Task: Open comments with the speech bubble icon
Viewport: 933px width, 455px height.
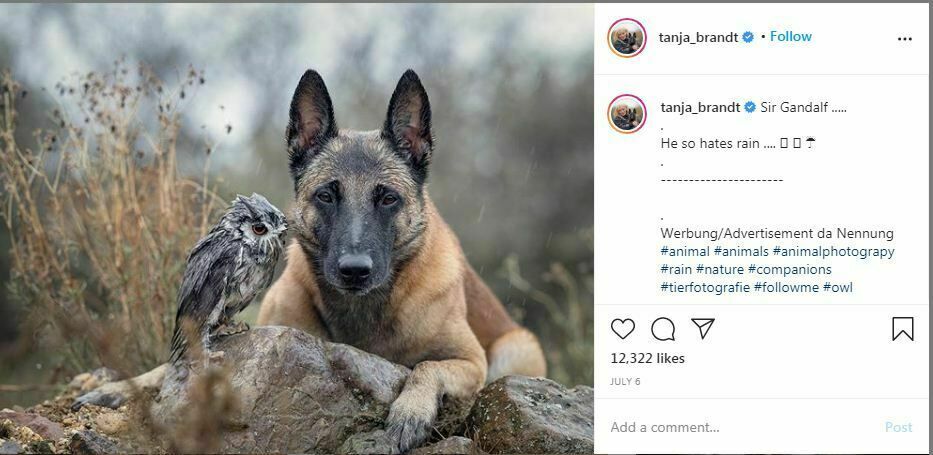Action: (x=663, y=329)
